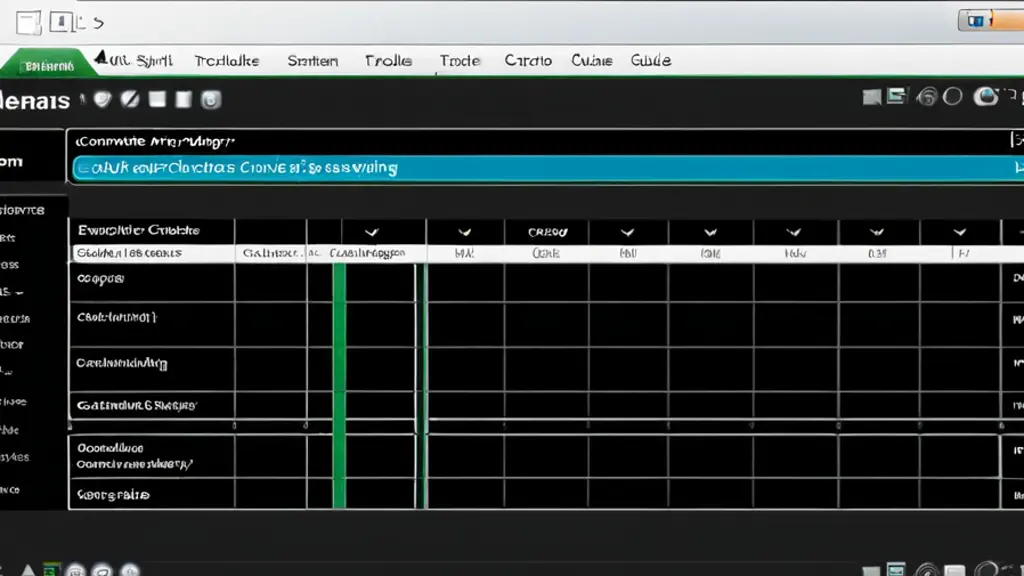Viewport: 1024px width, 576px height.
Task: Select the rounded camera-like icon ending the left toolbar group
Action: pyautogui.click(x=210, y=100)
